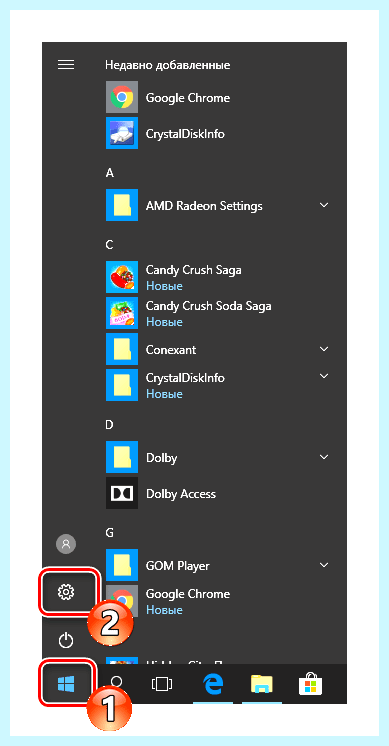The width and height of the screenshot is (389, 746).
Task: Click the Dolby folder icon
Action: tap(122, 457)
